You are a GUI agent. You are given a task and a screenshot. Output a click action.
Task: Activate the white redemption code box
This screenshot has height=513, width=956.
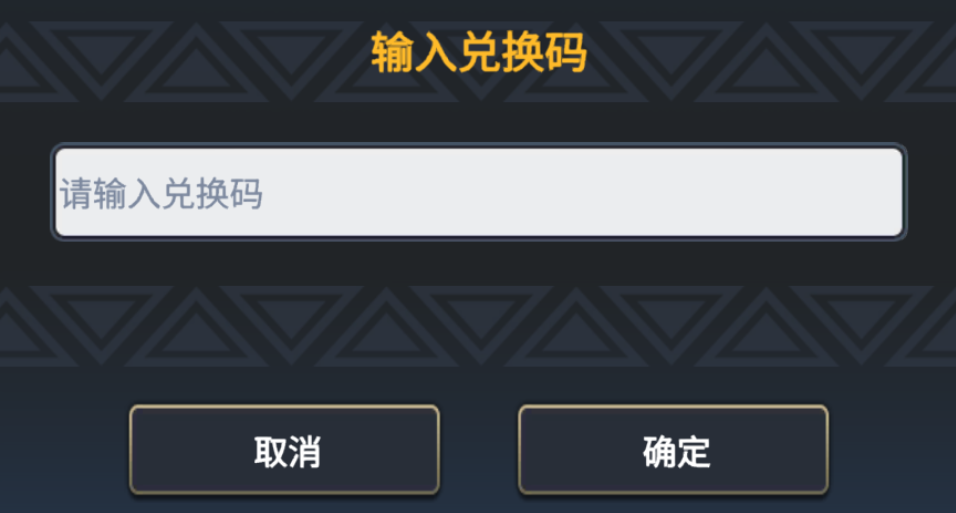click(478, 193)
